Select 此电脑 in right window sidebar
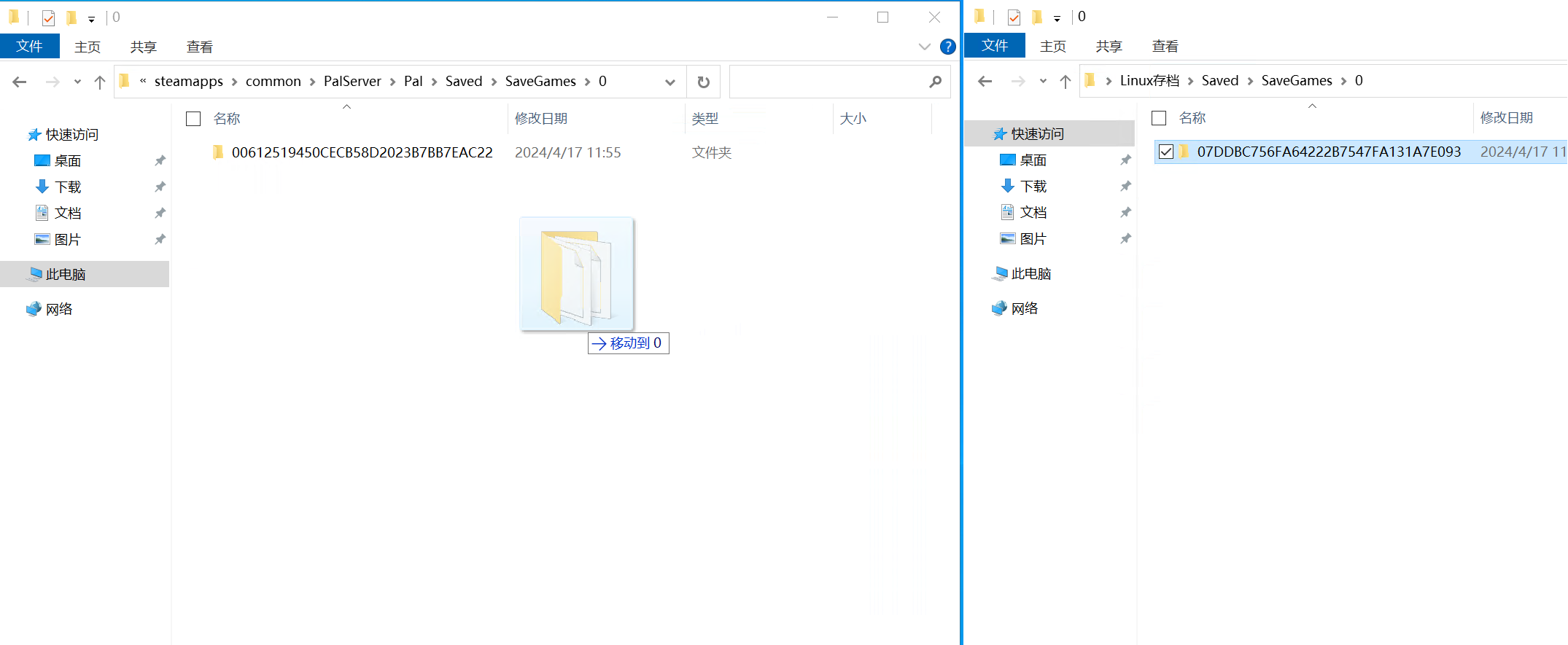Screen dimensions: 1568x645 click(x=1031, y=273)
